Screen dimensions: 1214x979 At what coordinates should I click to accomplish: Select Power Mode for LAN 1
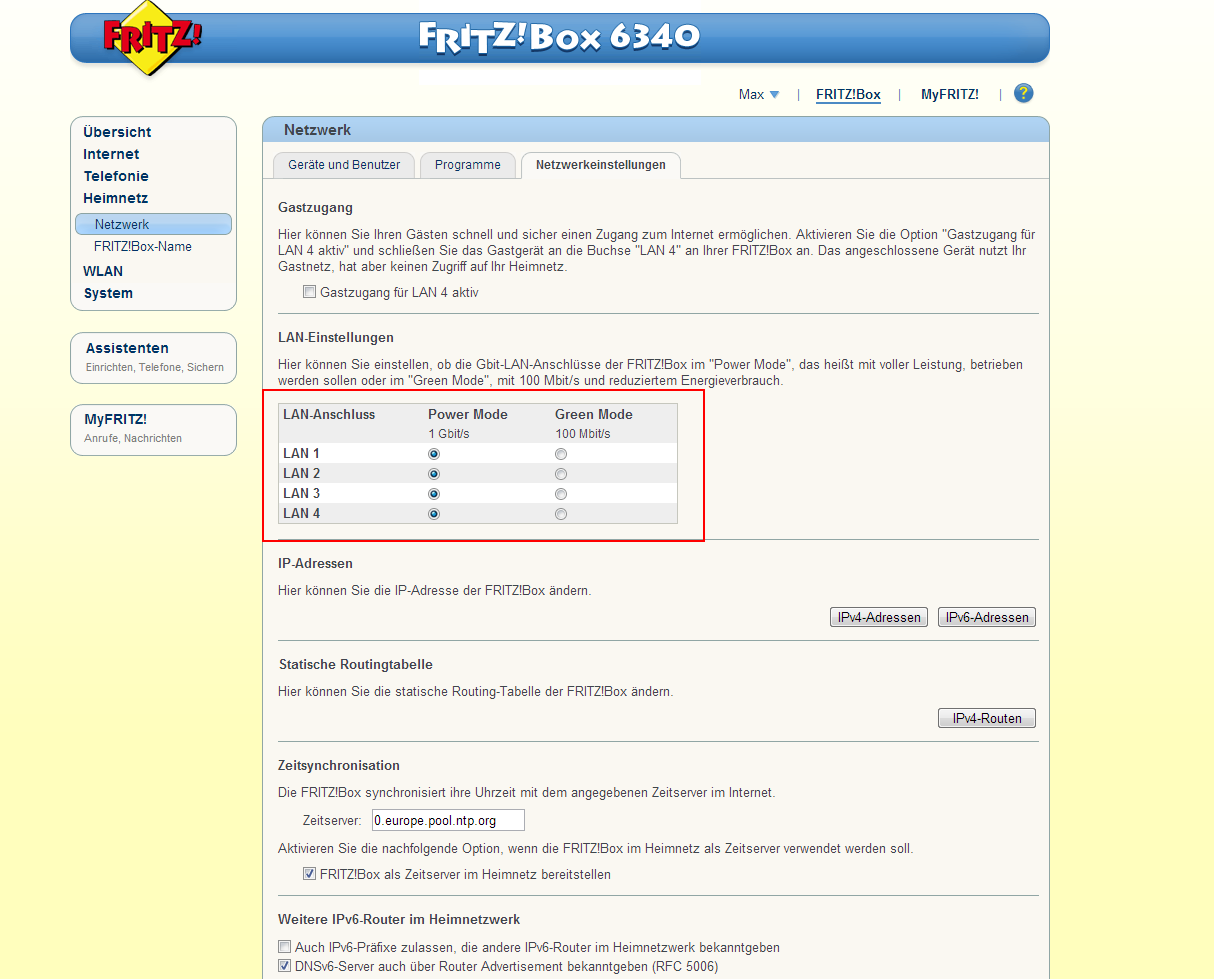click(x=434, y=454)
